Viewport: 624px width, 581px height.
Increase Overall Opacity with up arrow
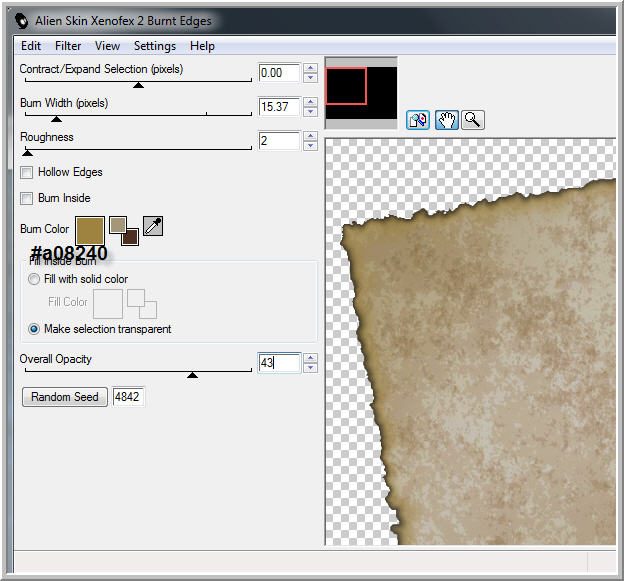point(310,358)
